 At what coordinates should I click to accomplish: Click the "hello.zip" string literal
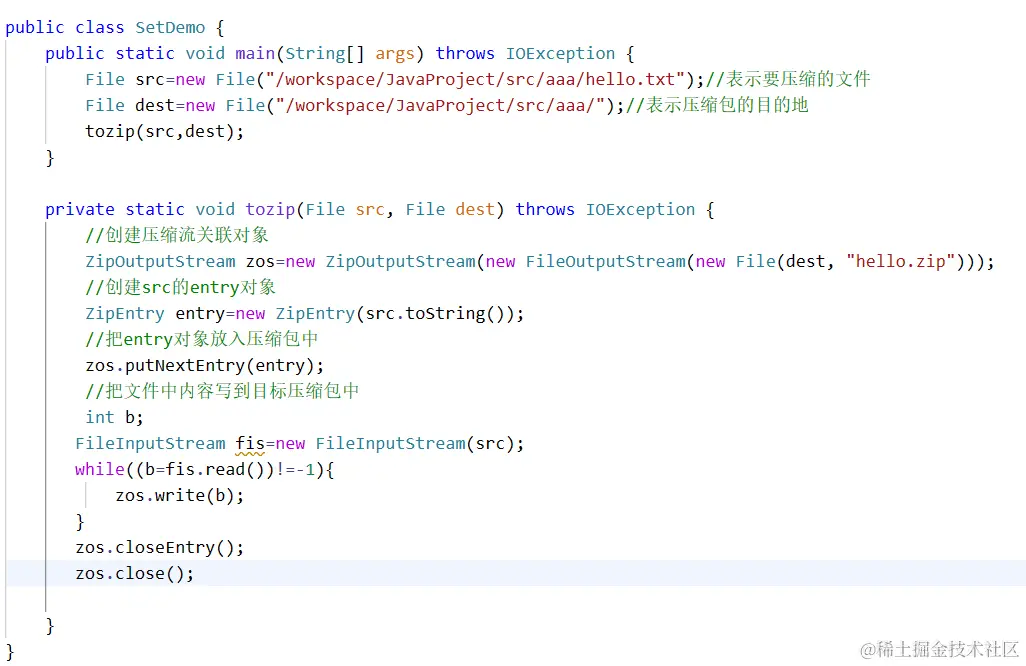900,262
